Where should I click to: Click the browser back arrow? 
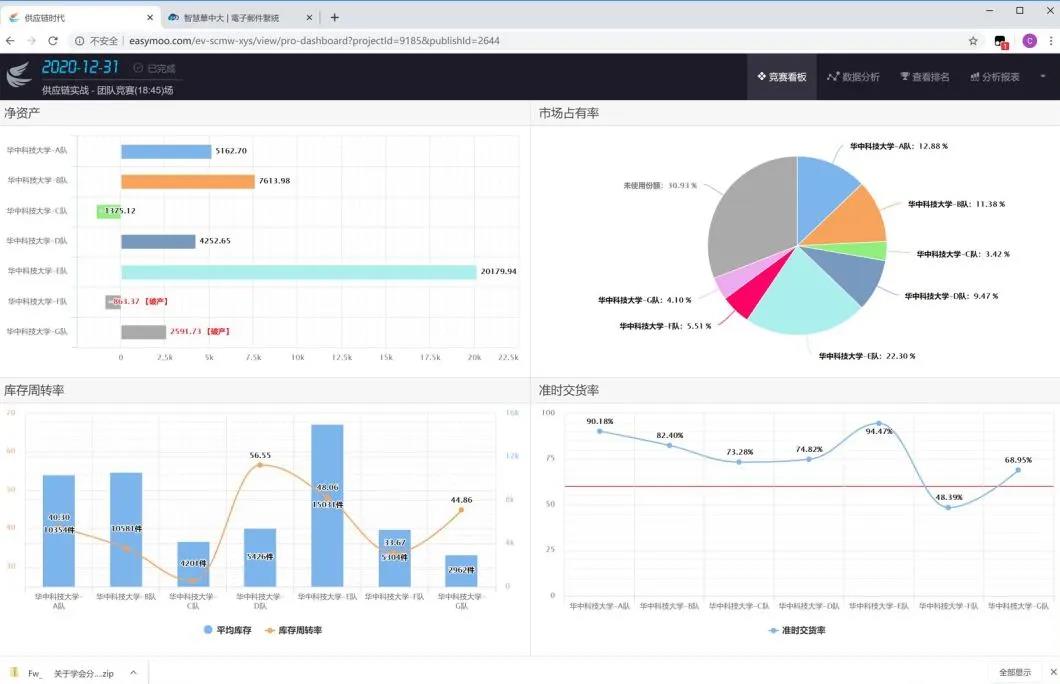pyautogui.click(x=11, y=41)
